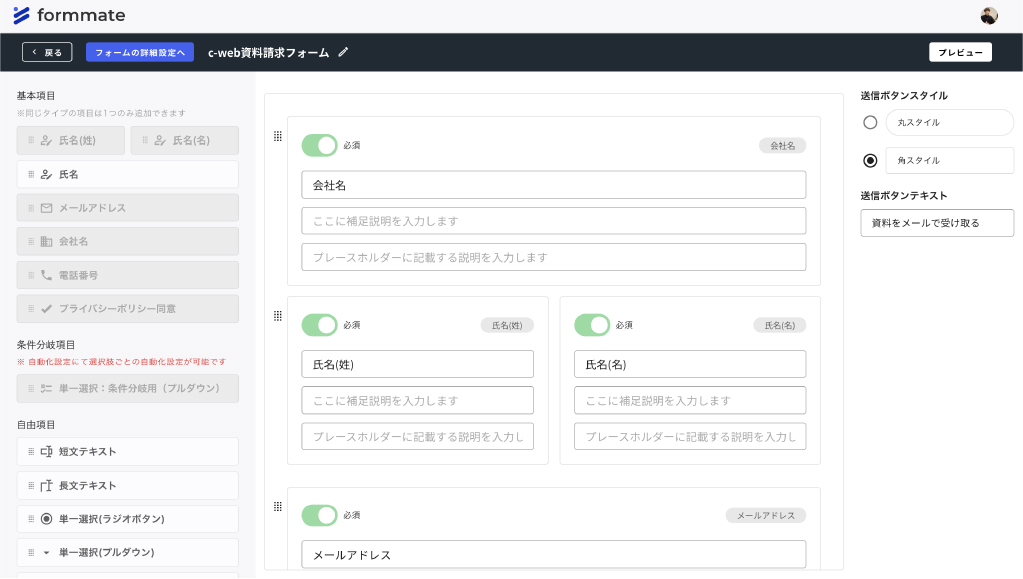Screen dimensions: 1023x579
Task: Toggle the 必須 switch for メールアドレス field
Action: [320, 515]
